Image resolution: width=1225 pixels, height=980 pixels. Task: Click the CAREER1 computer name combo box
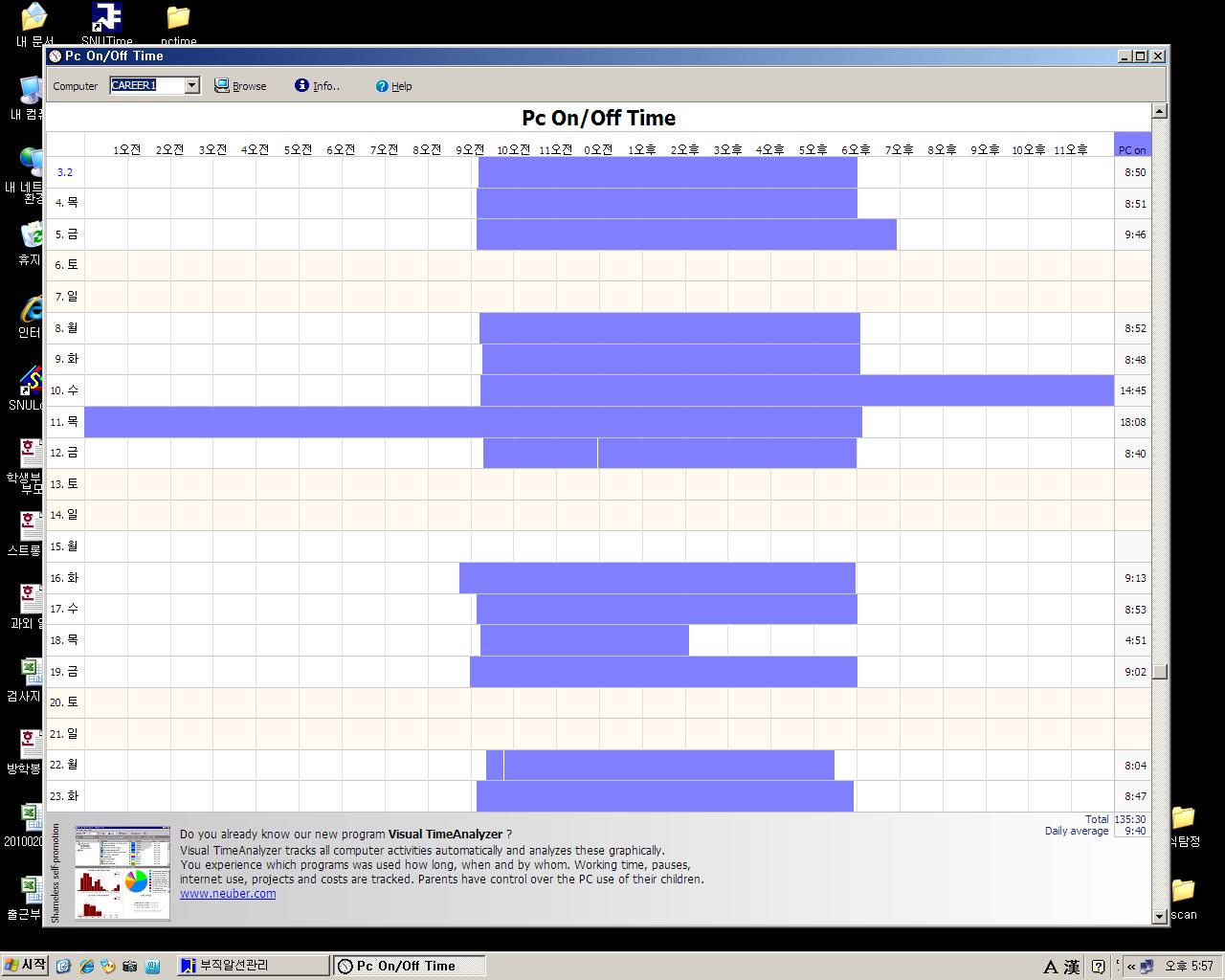[145, 85]
